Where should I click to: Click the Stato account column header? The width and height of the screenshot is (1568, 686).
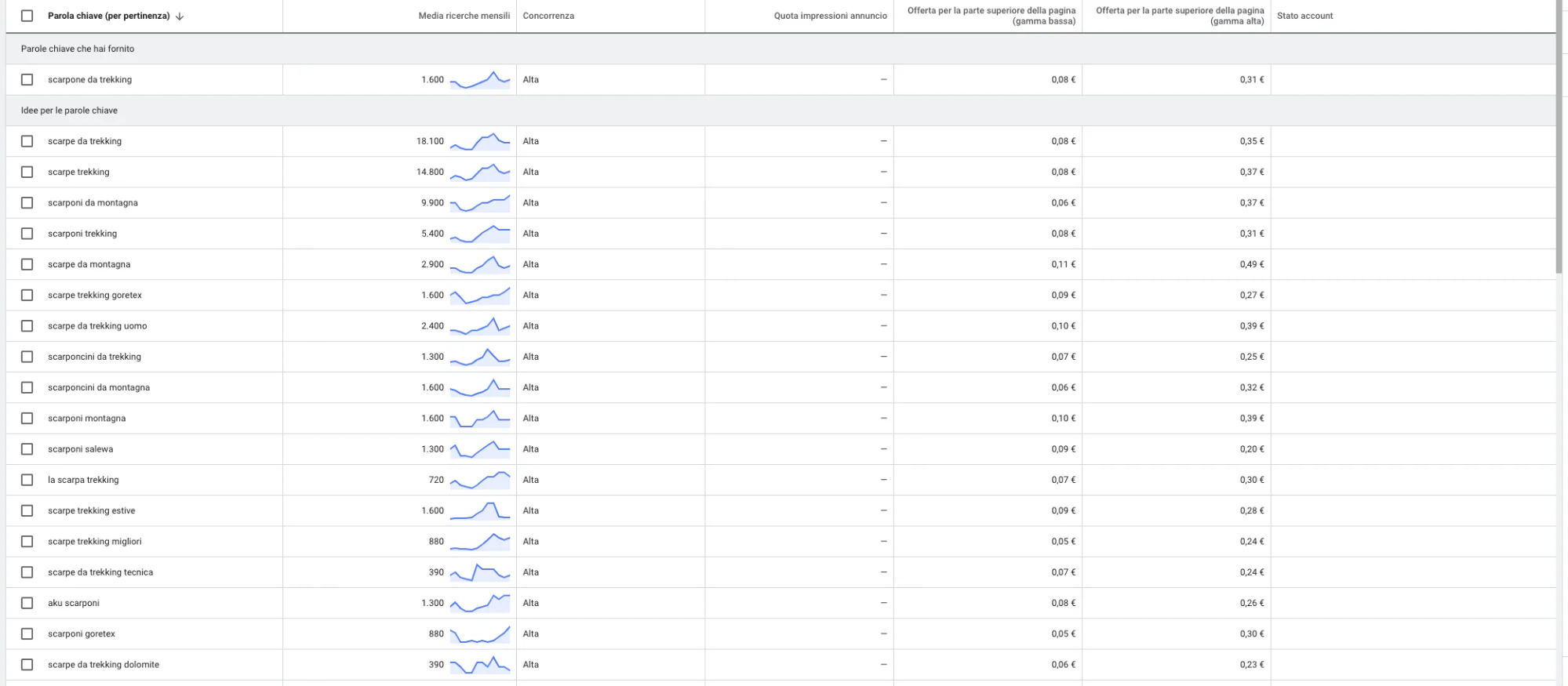coord(1304,16)
